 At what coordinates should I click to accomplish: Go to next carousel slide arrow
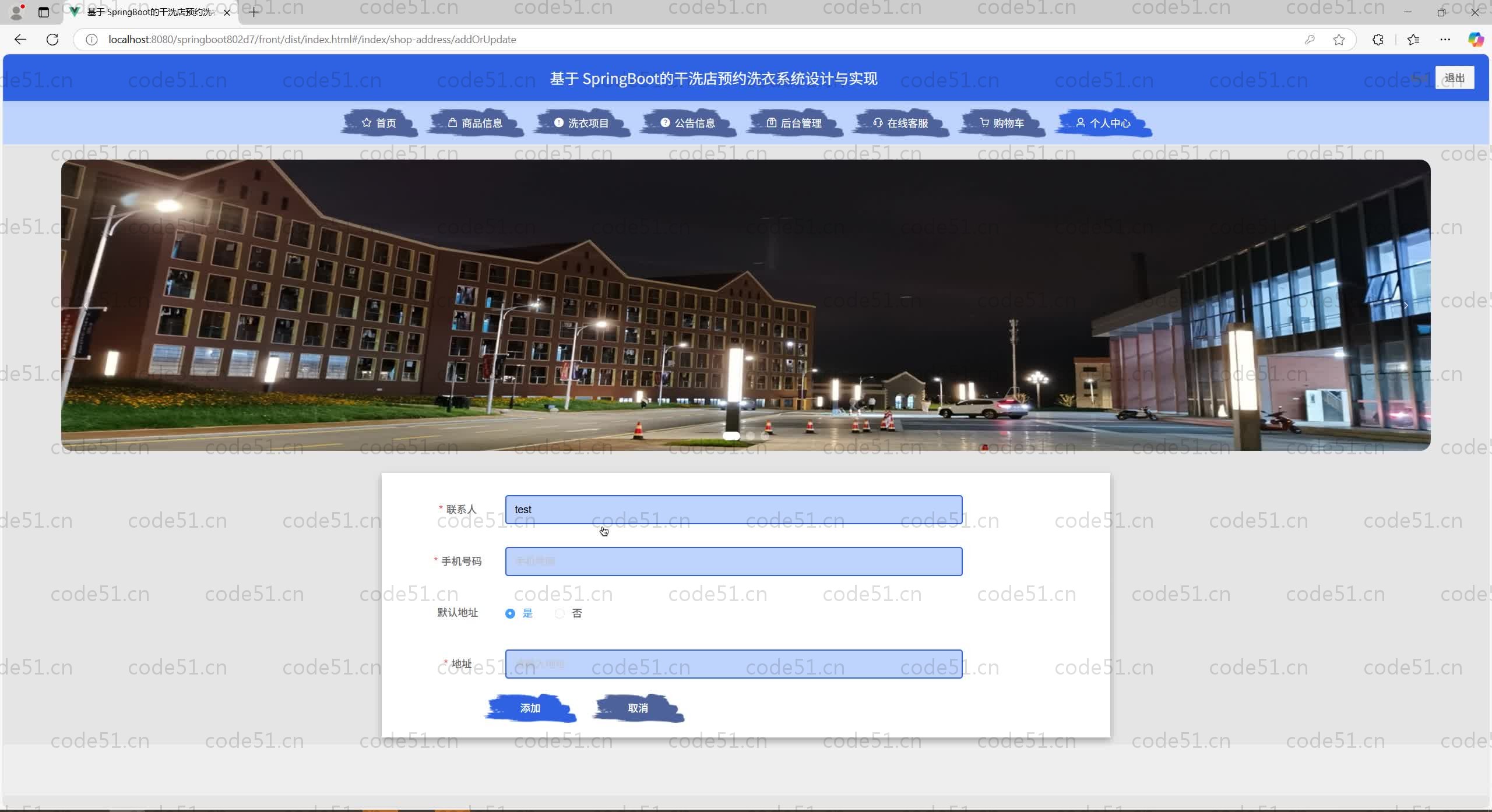tap(1406, 305)
